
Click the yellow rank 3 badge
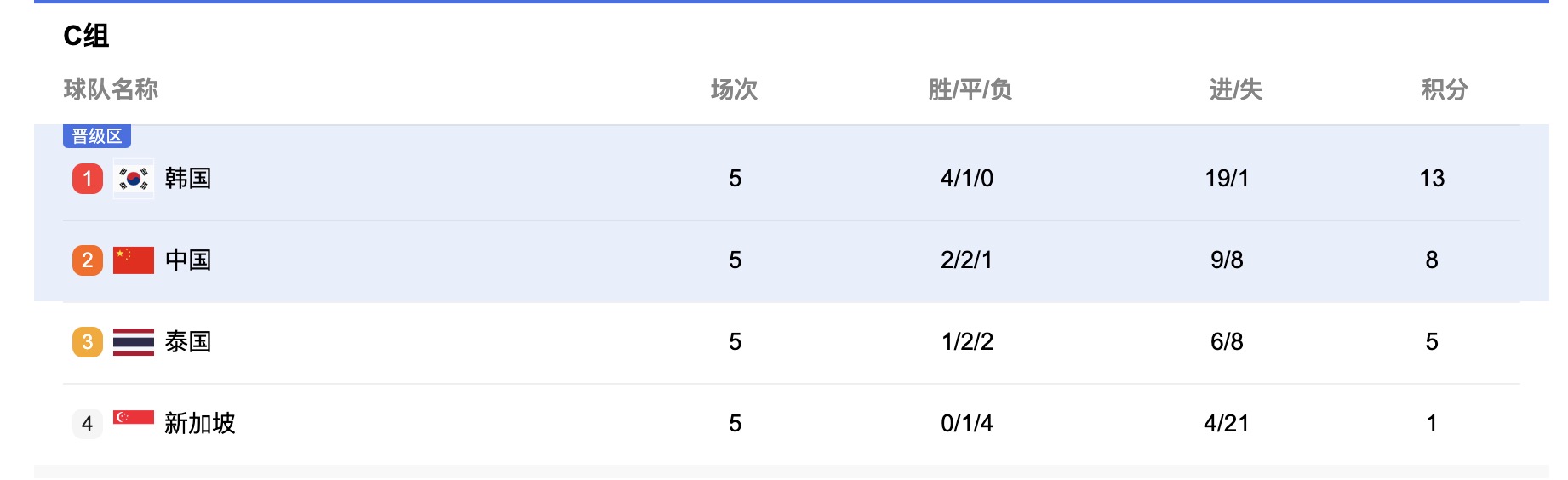point(88,342)
